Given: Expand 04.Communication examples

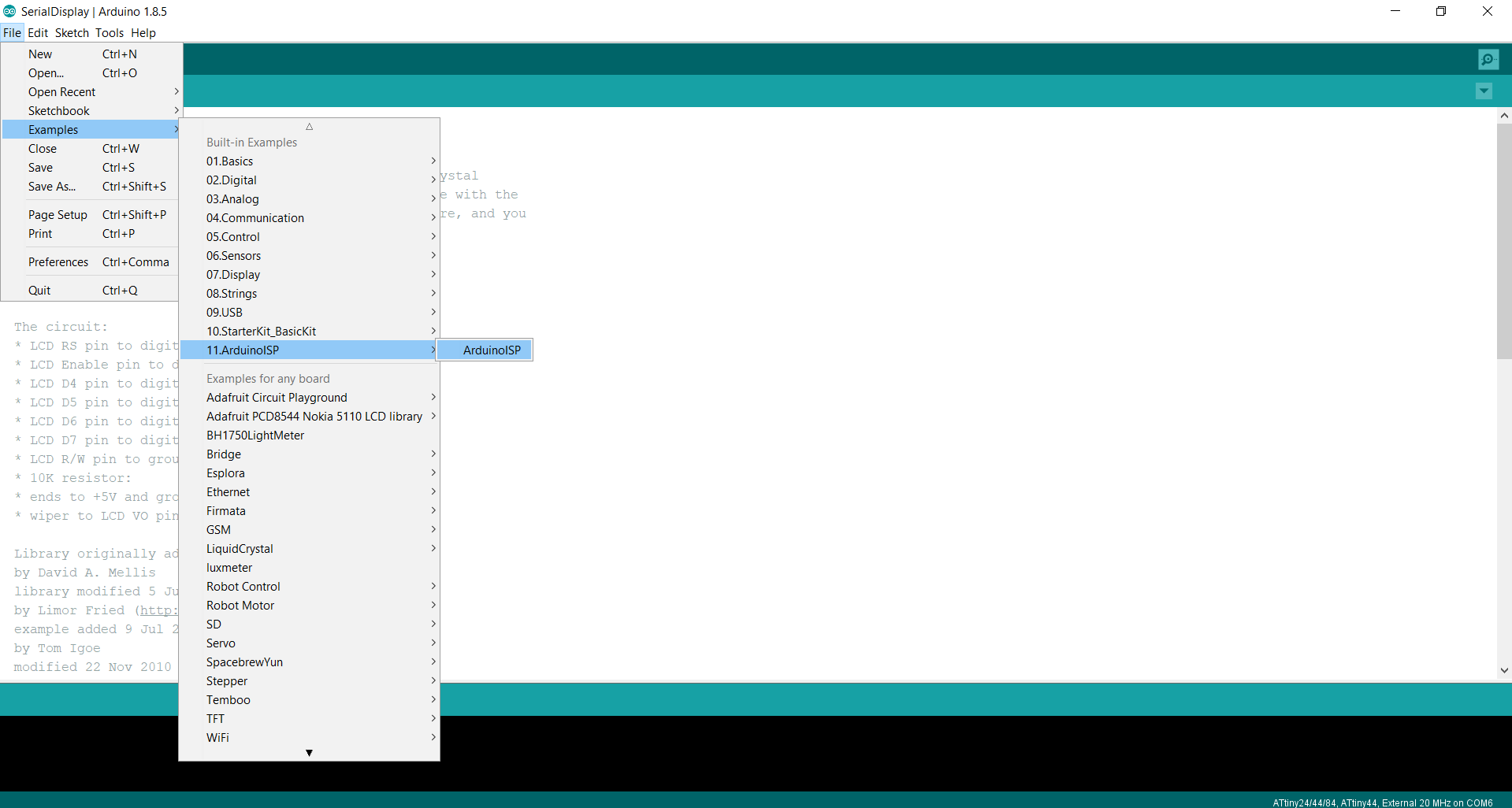Looking at the screenshot, I should (x=310, y=218).
